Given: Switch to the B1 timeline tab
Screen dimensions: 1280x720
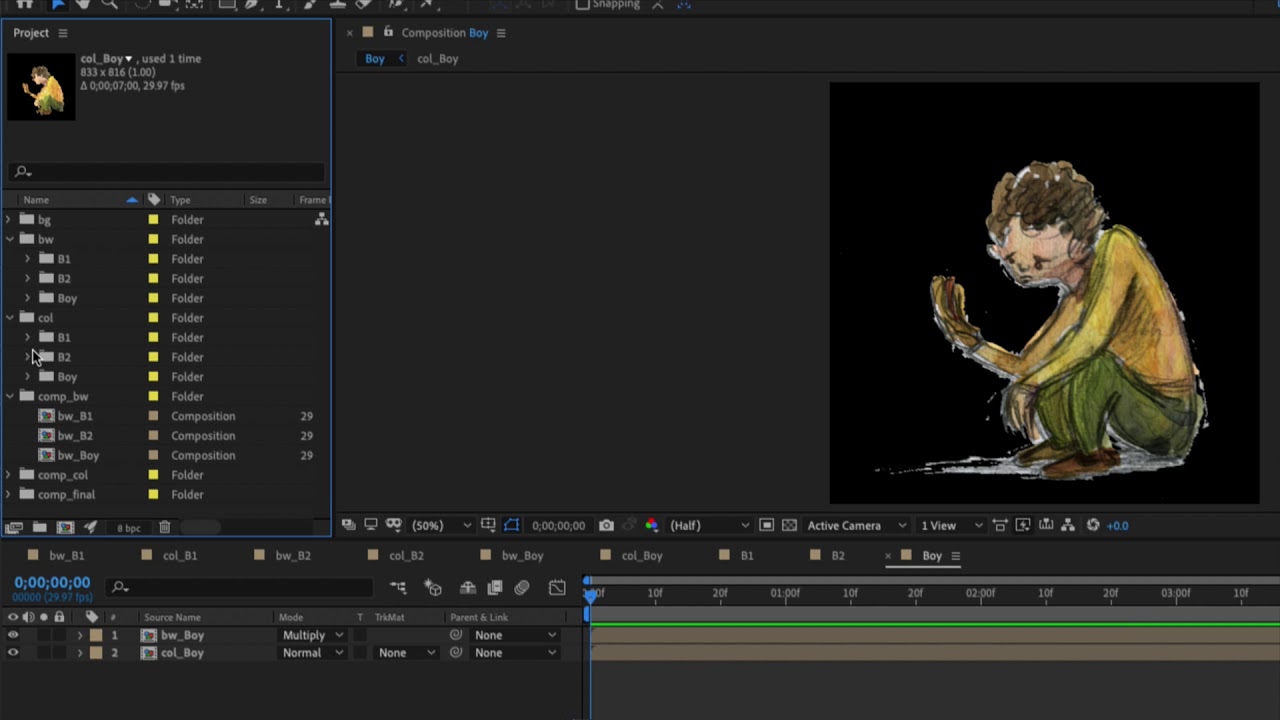Looking at the screenshot, I should click(x=747, y=556).
